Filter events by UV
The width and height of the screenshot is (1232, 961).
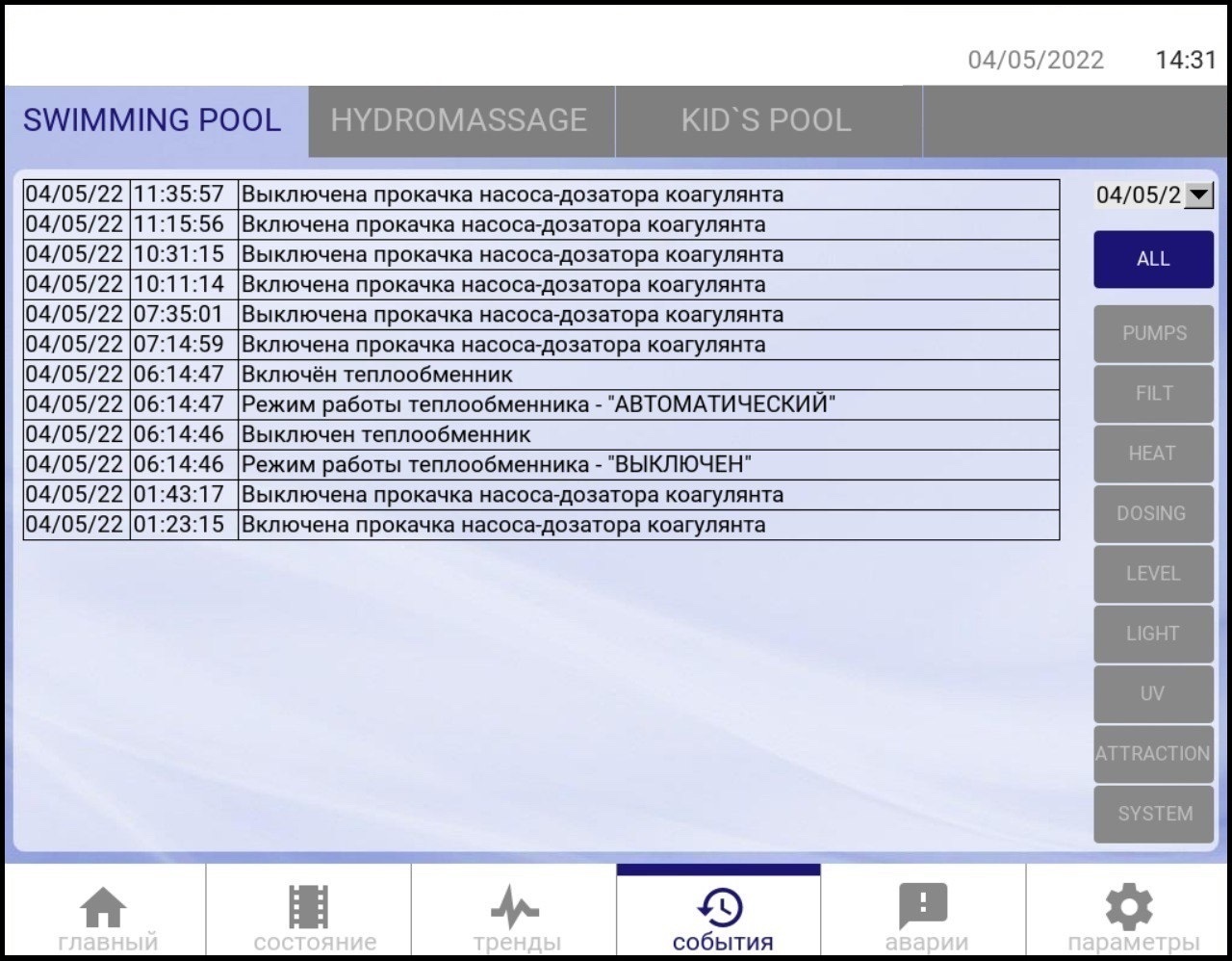point(1153,693)
